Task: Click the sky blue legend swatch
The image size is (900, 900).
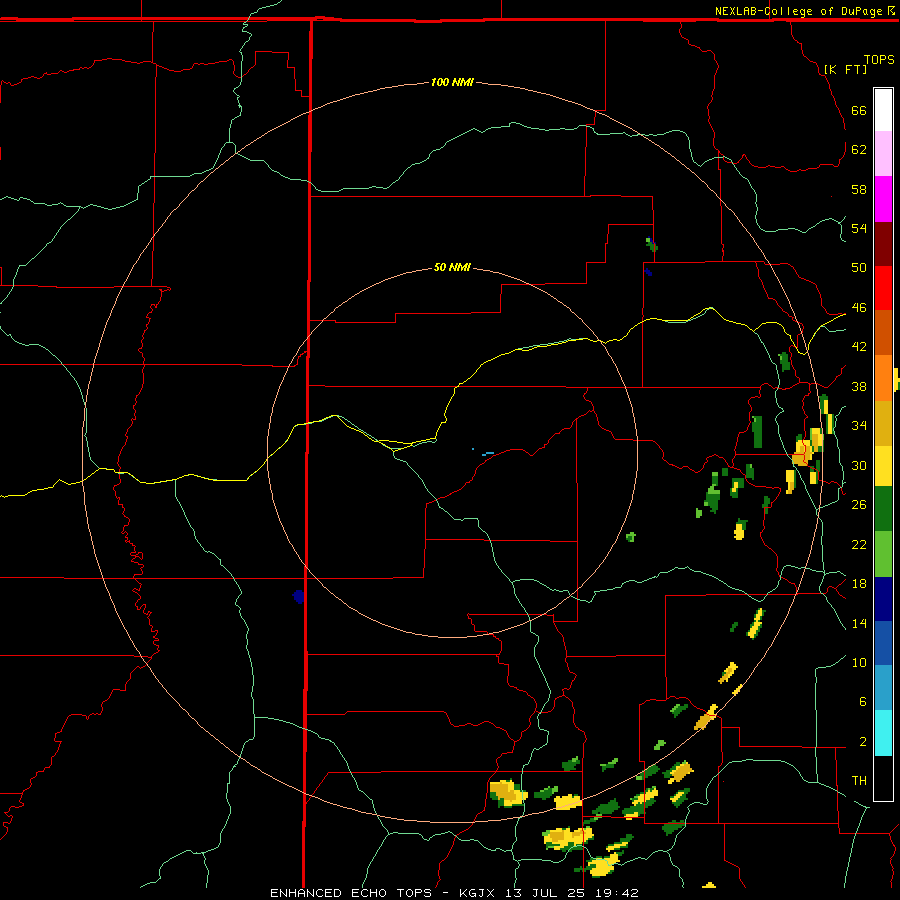Action: [883, 688]
